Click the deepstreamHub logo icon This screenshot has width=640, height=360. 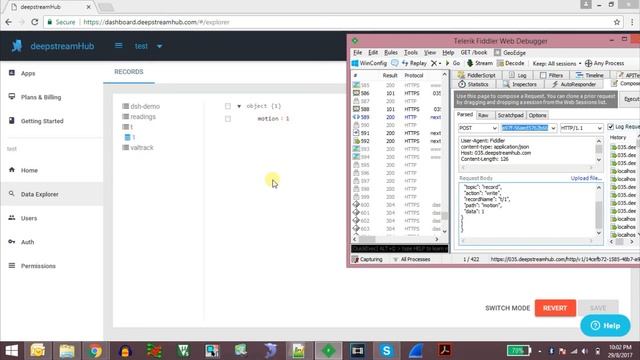tap(17, 46)
